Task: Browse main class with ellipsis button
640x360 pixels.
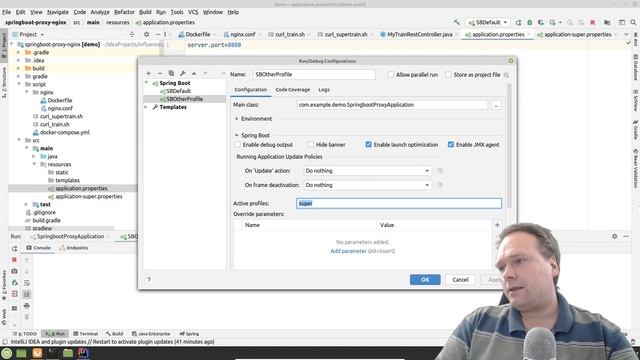Action: coord(496,105)
